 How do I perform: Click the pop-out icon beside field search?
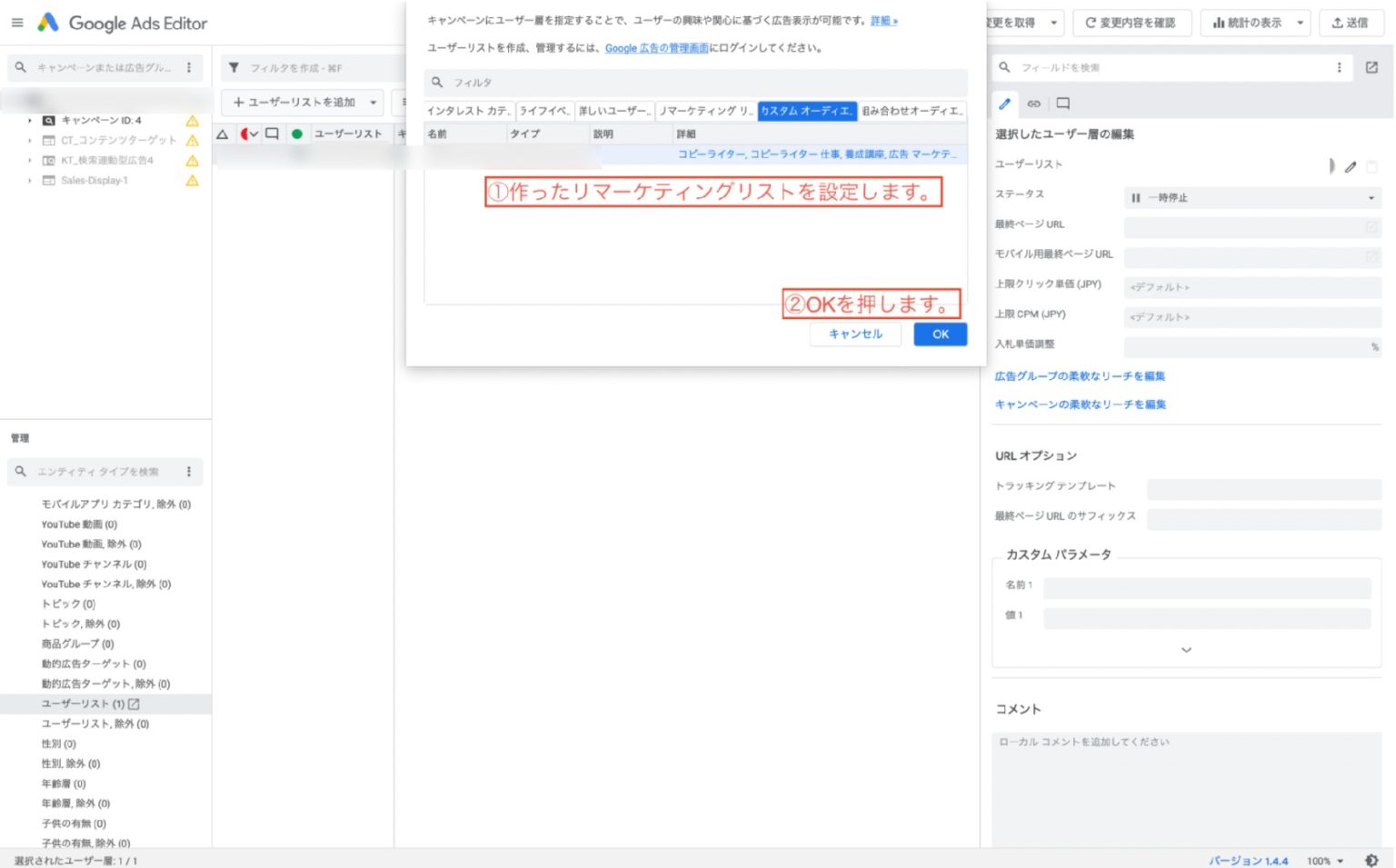(x=1371, y=67)
